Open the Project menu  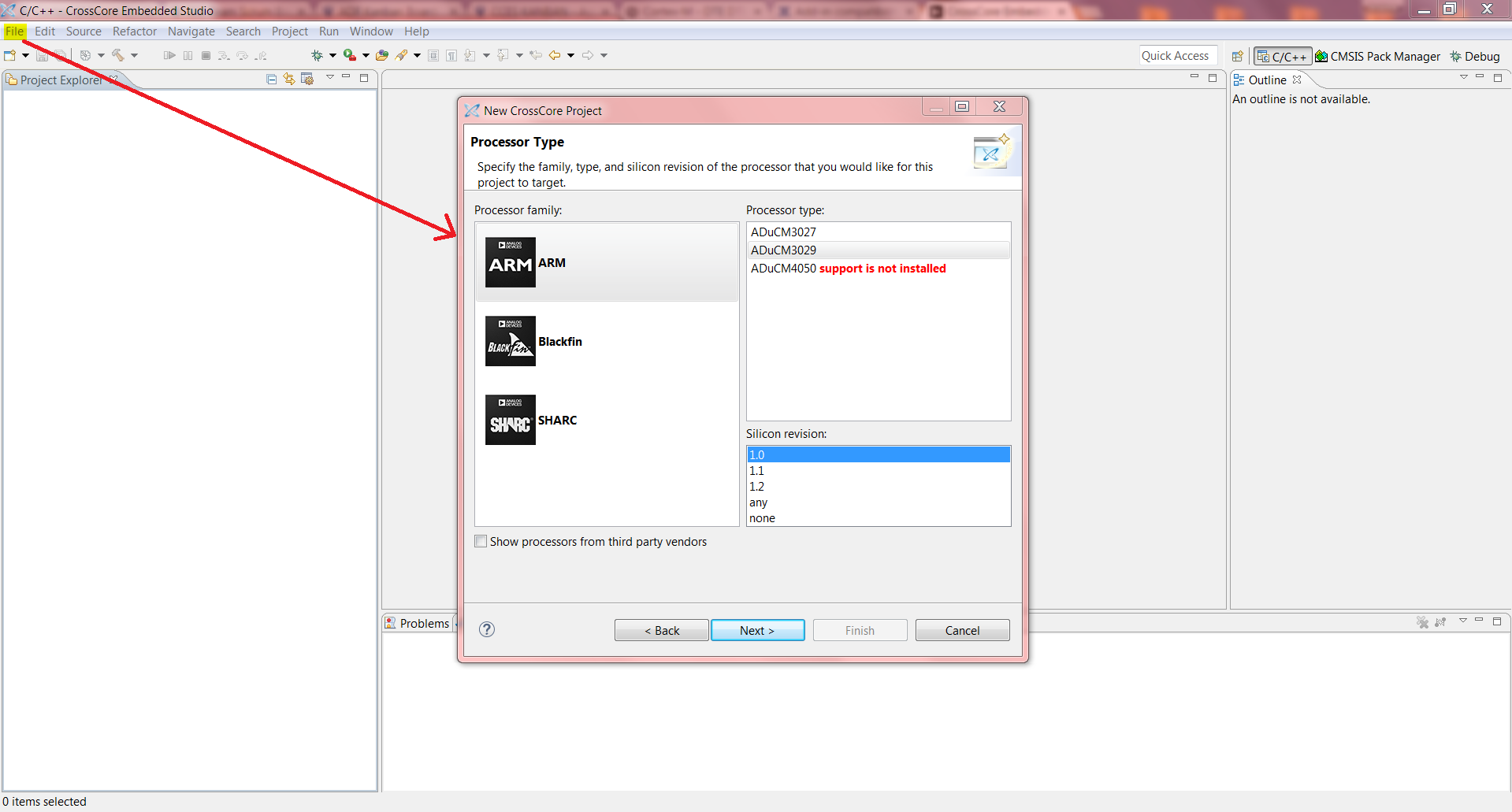(x=290, y=32)
